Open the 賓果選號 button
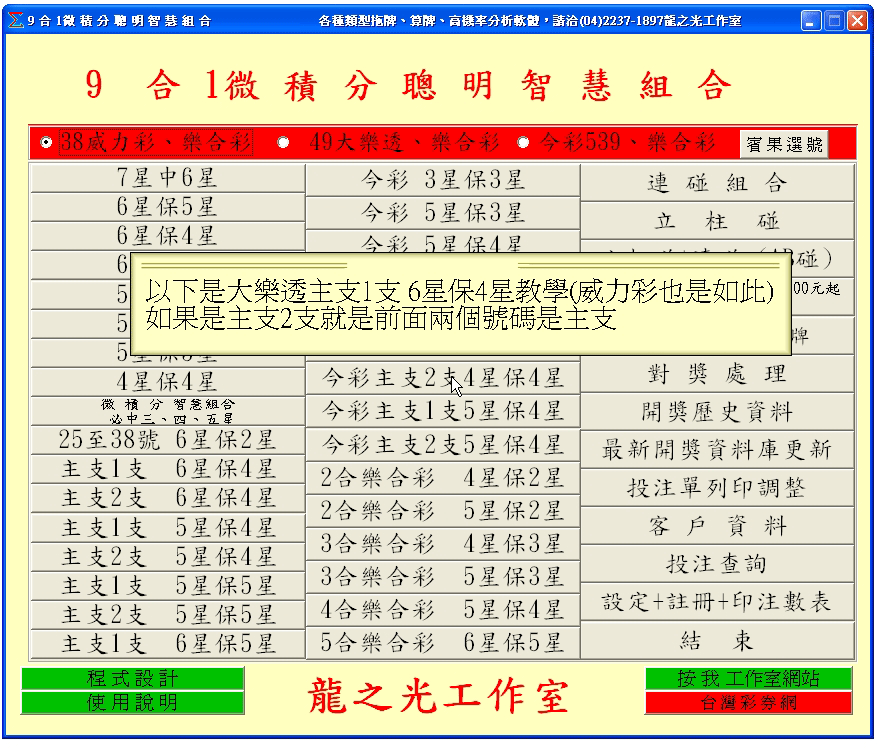 tap(784, 144)
